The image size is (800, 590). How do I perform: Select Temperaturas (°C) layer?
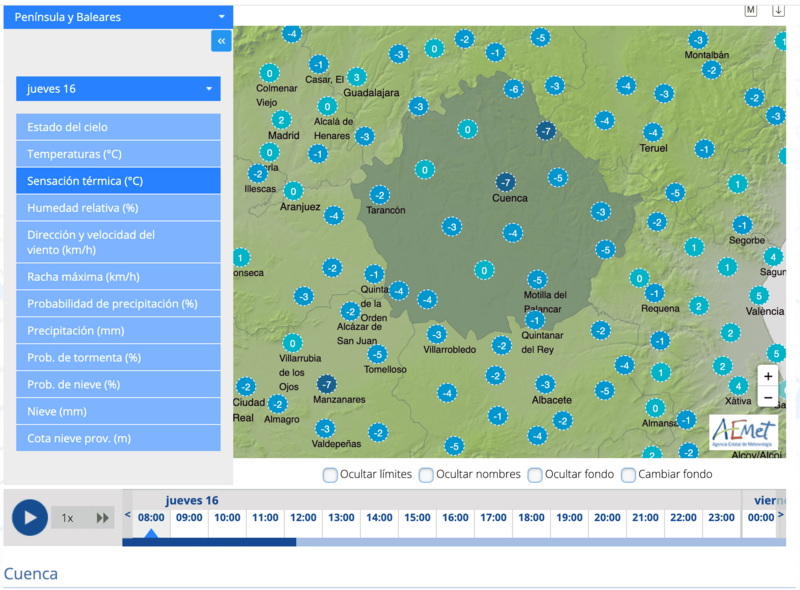pos(118,154)
